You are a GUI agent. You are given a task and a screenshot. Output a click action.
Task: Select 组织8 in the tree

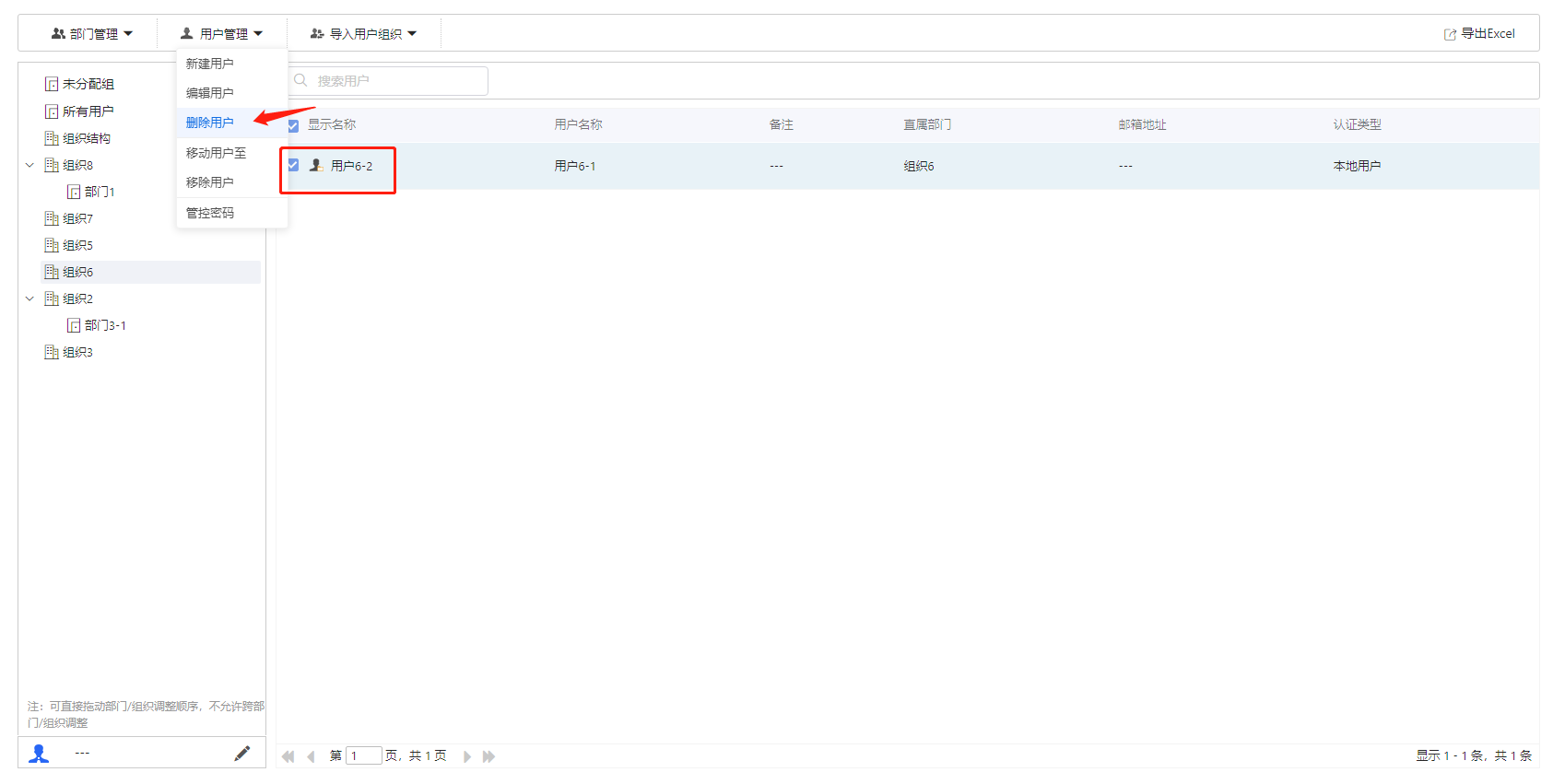(x=77, y=165)
